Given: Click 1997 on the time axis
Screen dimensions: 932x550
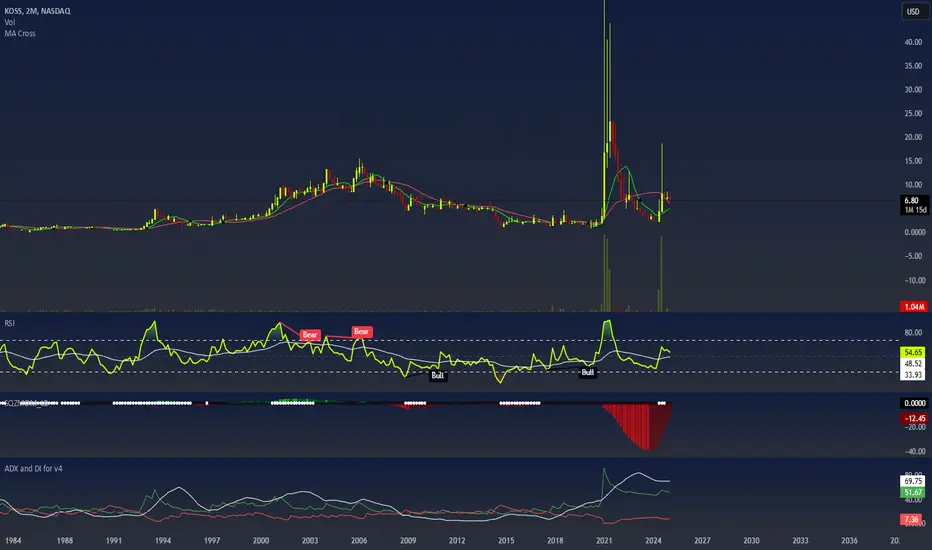Looking at the screenshot, I should tap(212, 540).
